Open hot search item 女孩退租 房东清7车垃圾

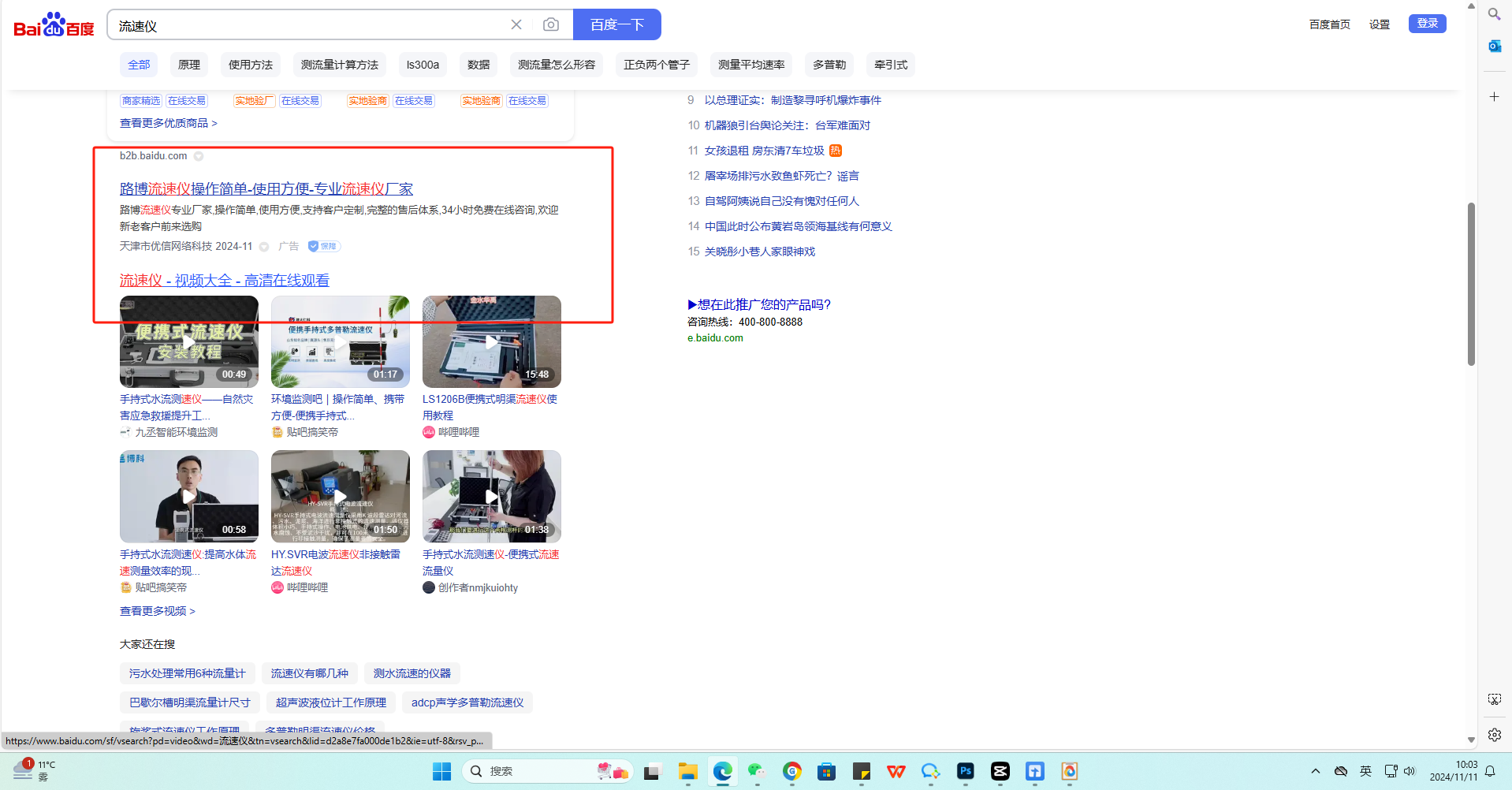[x=765, y=151]
